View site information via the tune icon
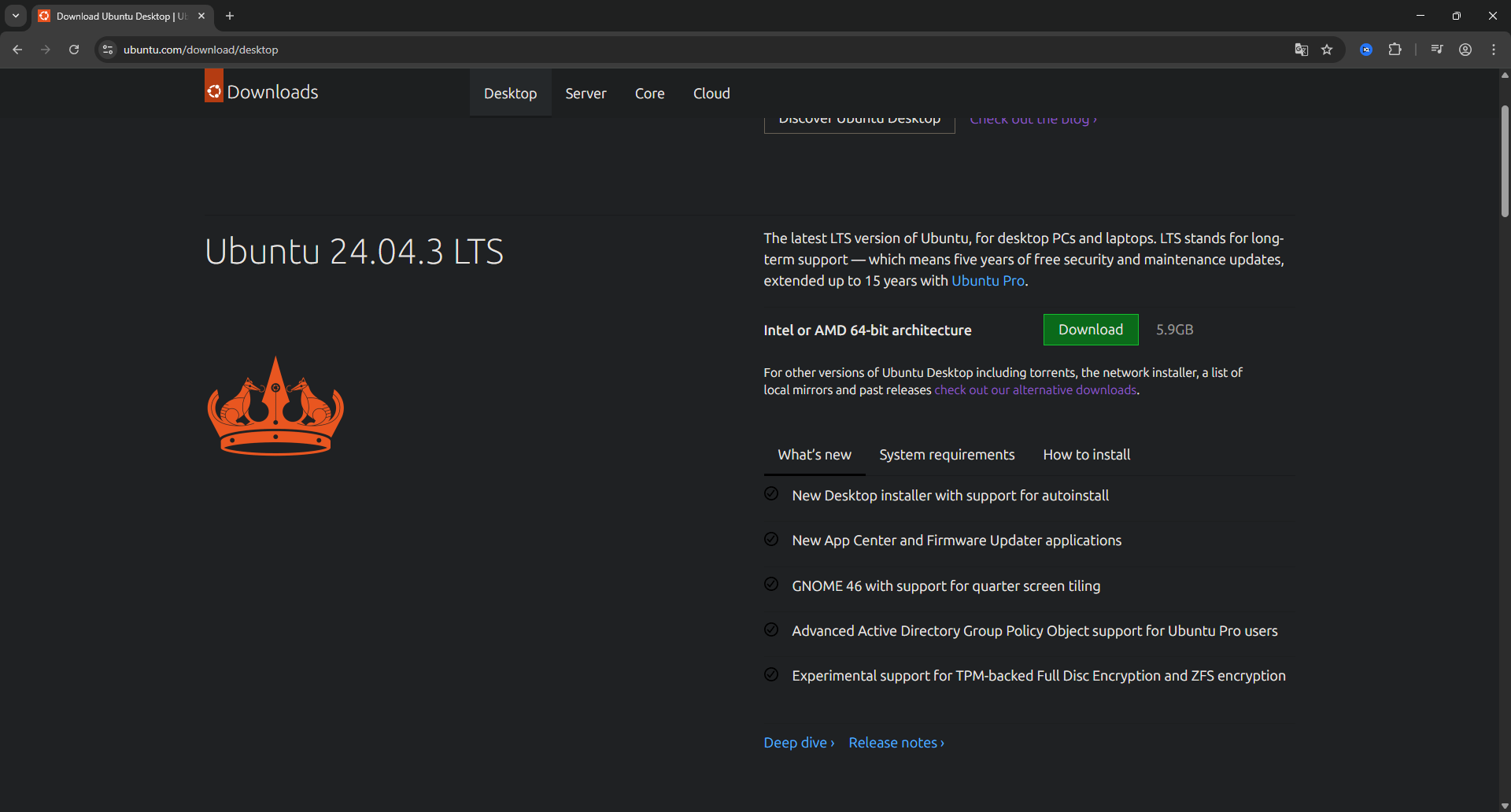1511x812 pixels. point(106,49)
